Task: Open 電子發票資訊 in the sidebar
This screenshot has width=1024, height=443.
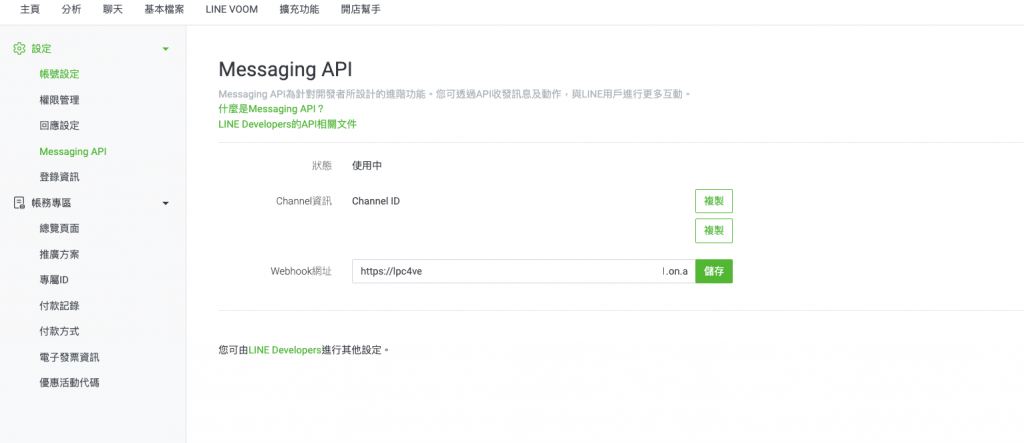Action: coord(69,357)
